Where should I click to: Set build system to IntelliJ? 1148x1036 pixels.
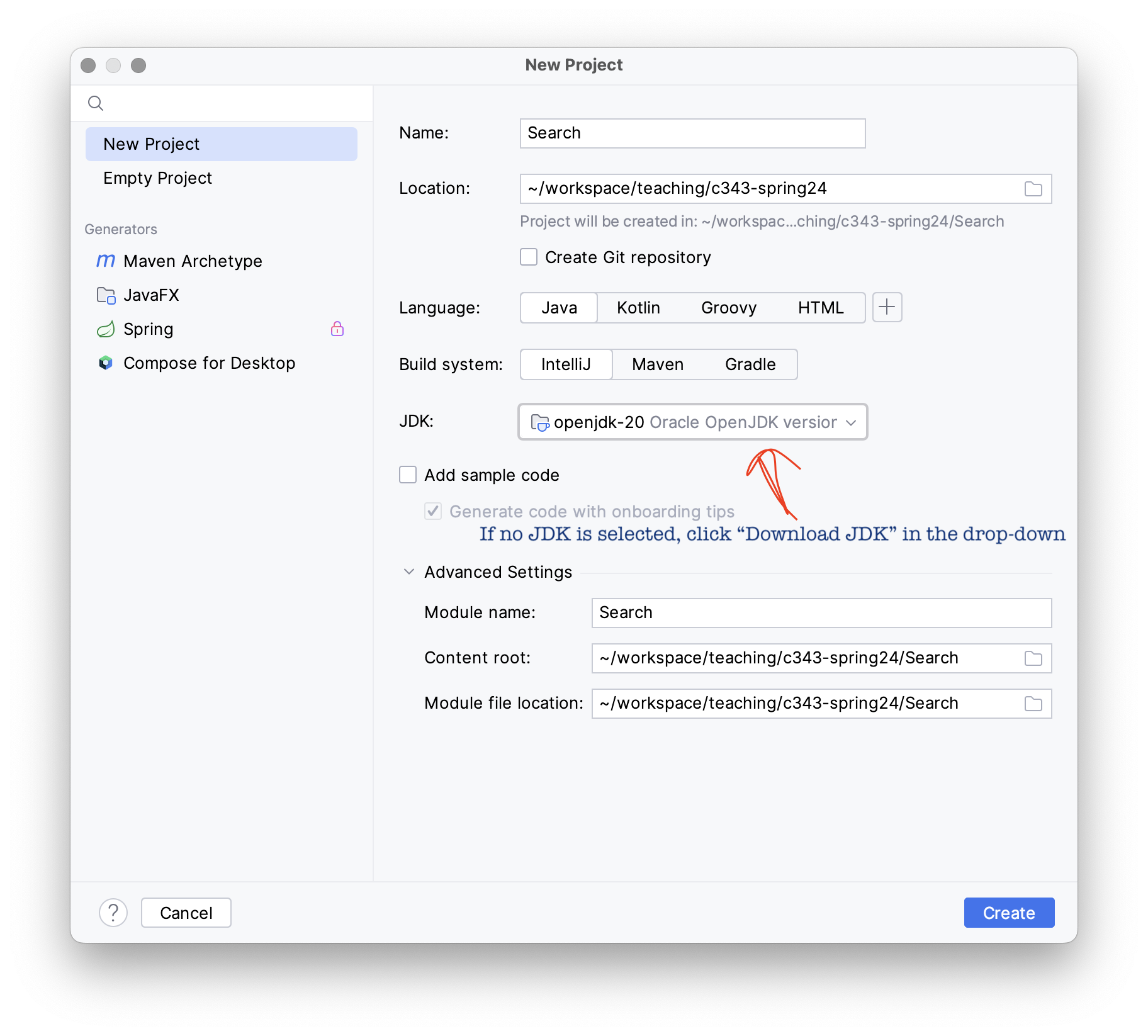point(566,364)
